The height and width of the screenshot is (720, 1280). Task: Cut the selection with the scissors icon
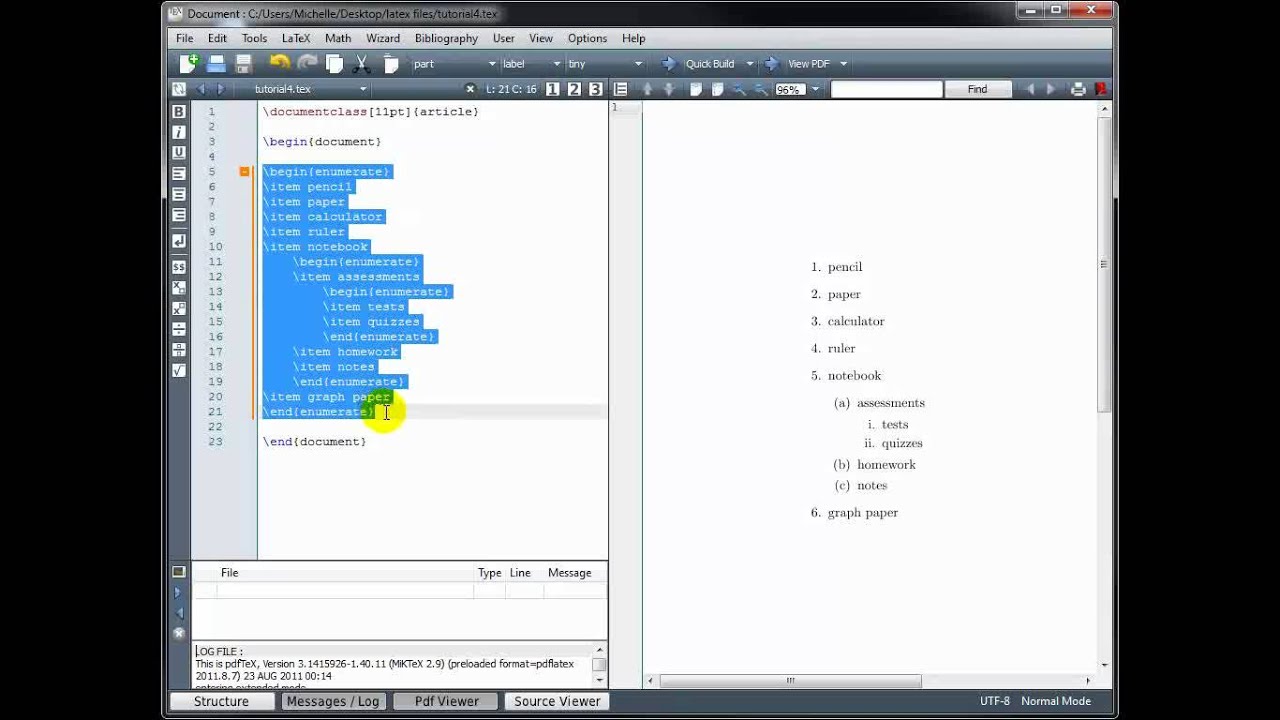click(362, 64)
